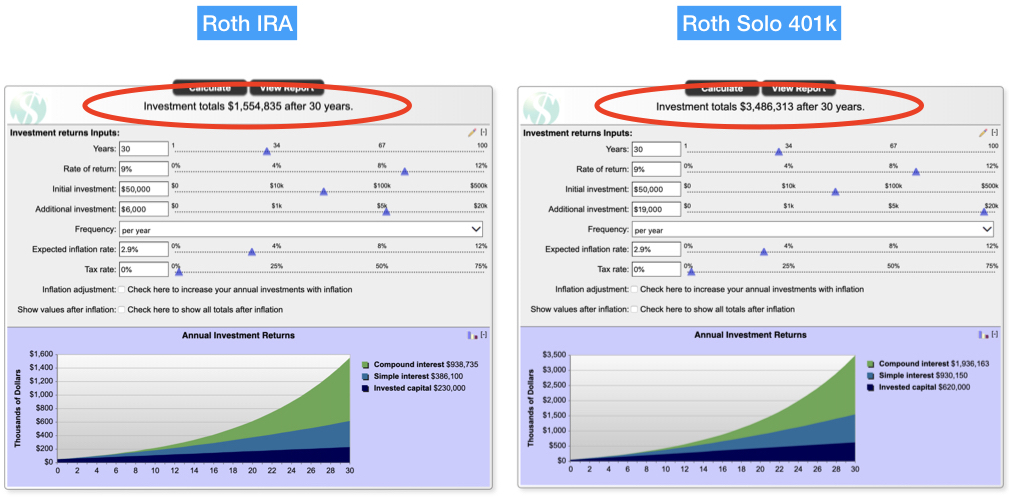This screenshot has height=497, width=1009.
Task: Click 'Investment totals $3,486,313 after 30 years' text
Action: pyautogui.click(x=761, y=106)
